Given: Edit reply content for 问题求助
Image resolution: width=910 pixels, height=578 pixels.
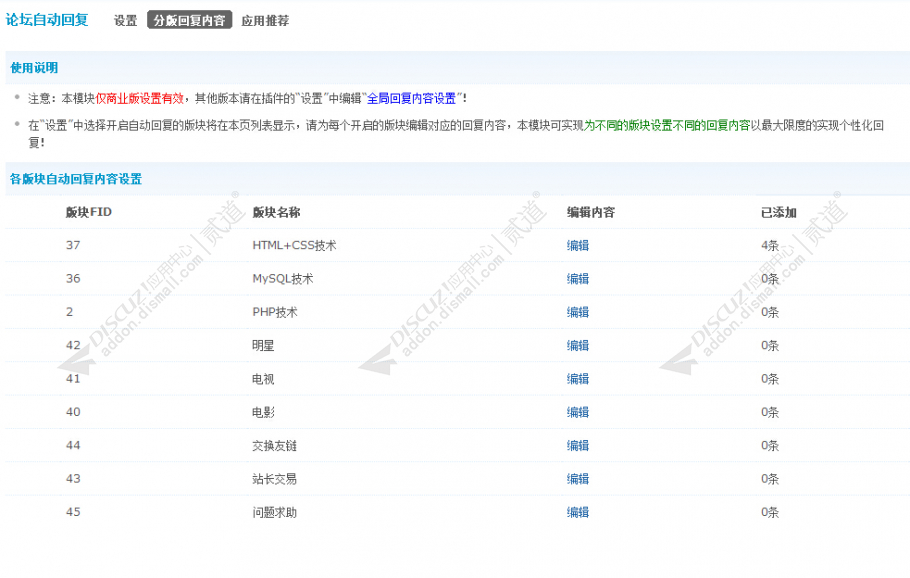Looking at the screenshot, I should tap(577, 512).
